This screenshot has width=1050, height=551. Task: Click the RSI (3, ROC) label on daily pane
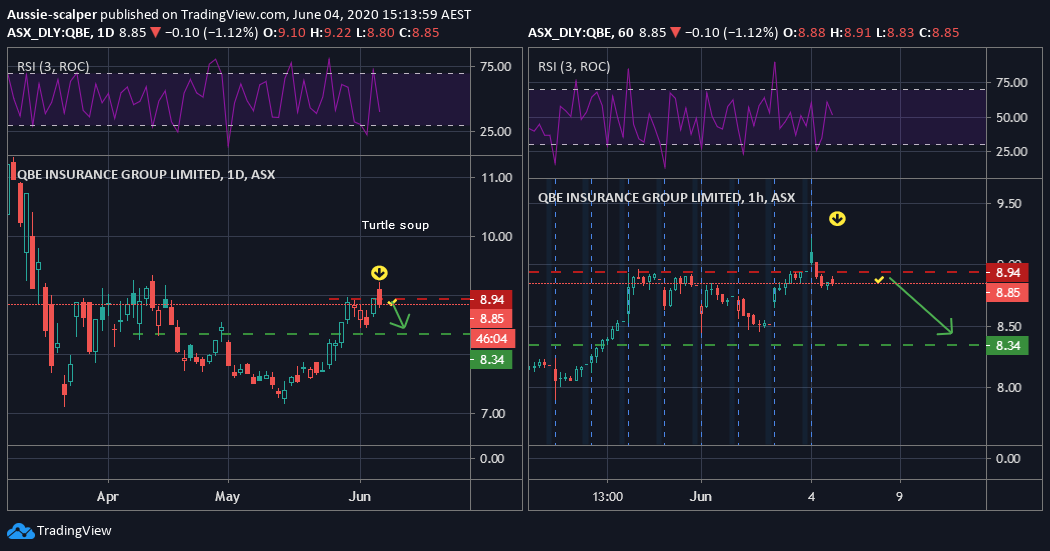[x=53, y=66]
